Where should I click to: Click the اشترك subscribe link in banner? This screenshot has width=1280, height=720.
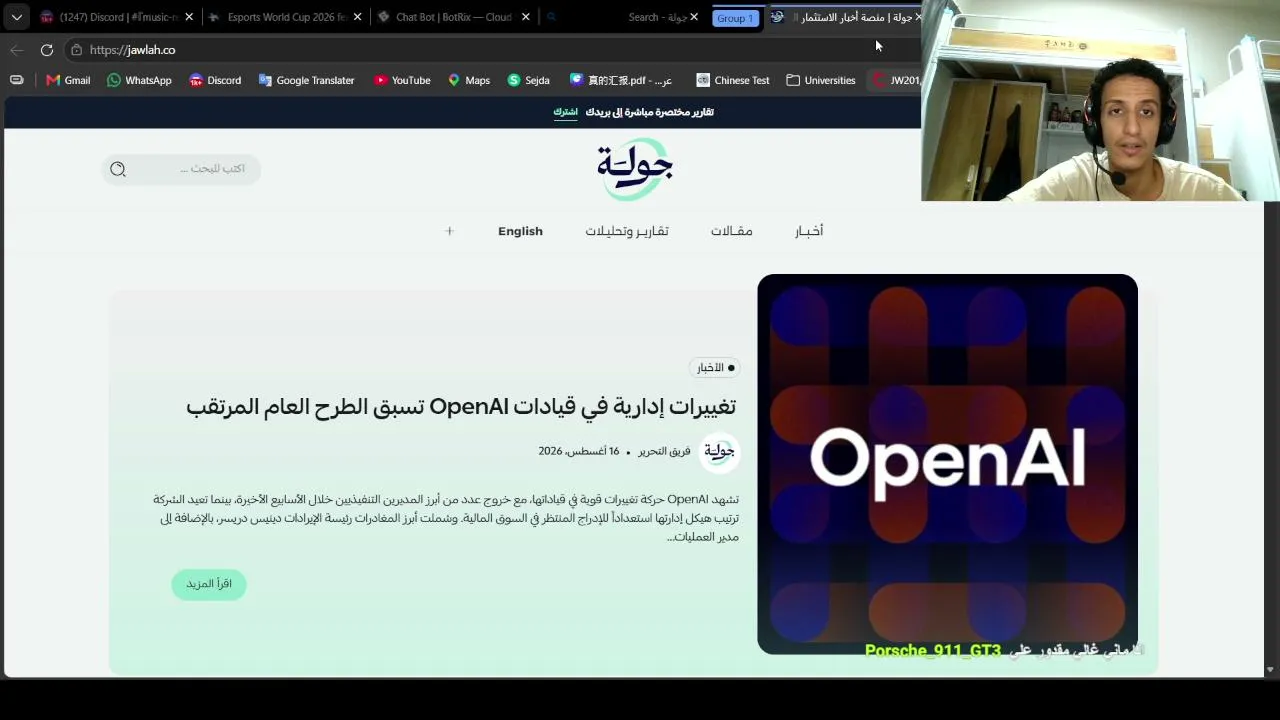tap(566, 112)
